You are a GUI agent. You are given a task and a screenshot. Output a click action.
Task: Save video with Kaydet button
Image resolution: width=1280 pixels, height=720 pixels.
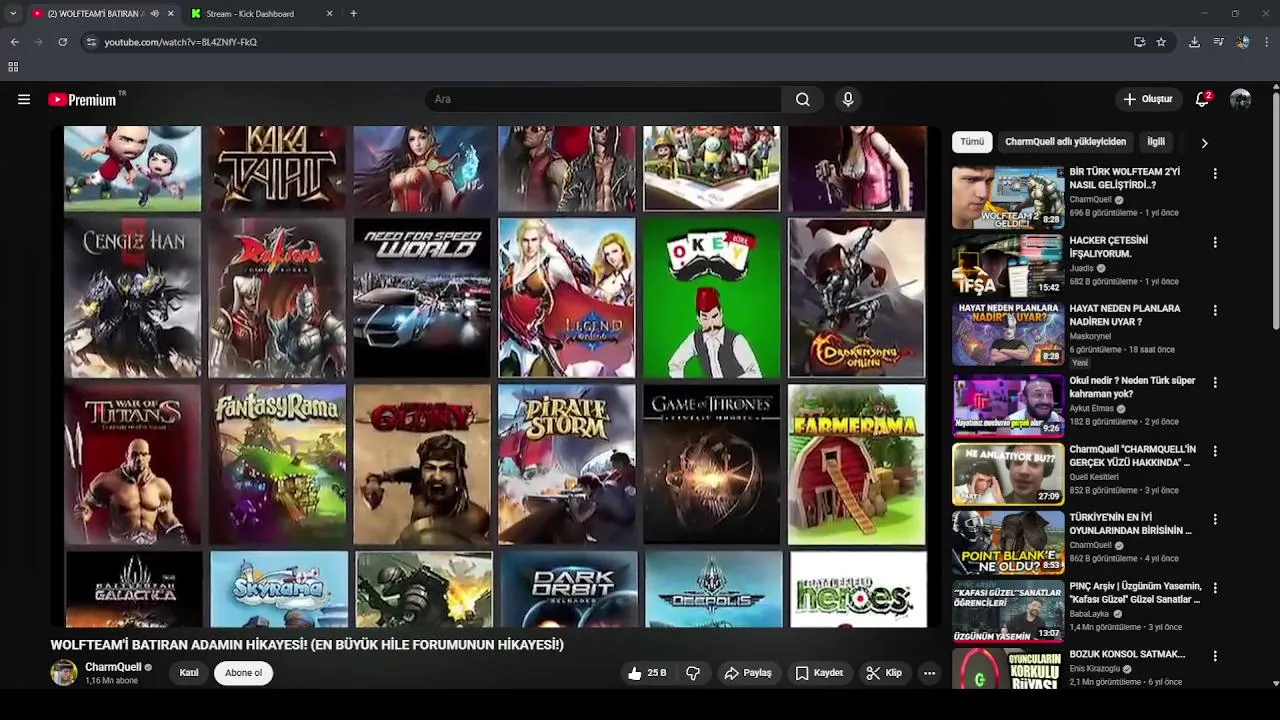819,673
